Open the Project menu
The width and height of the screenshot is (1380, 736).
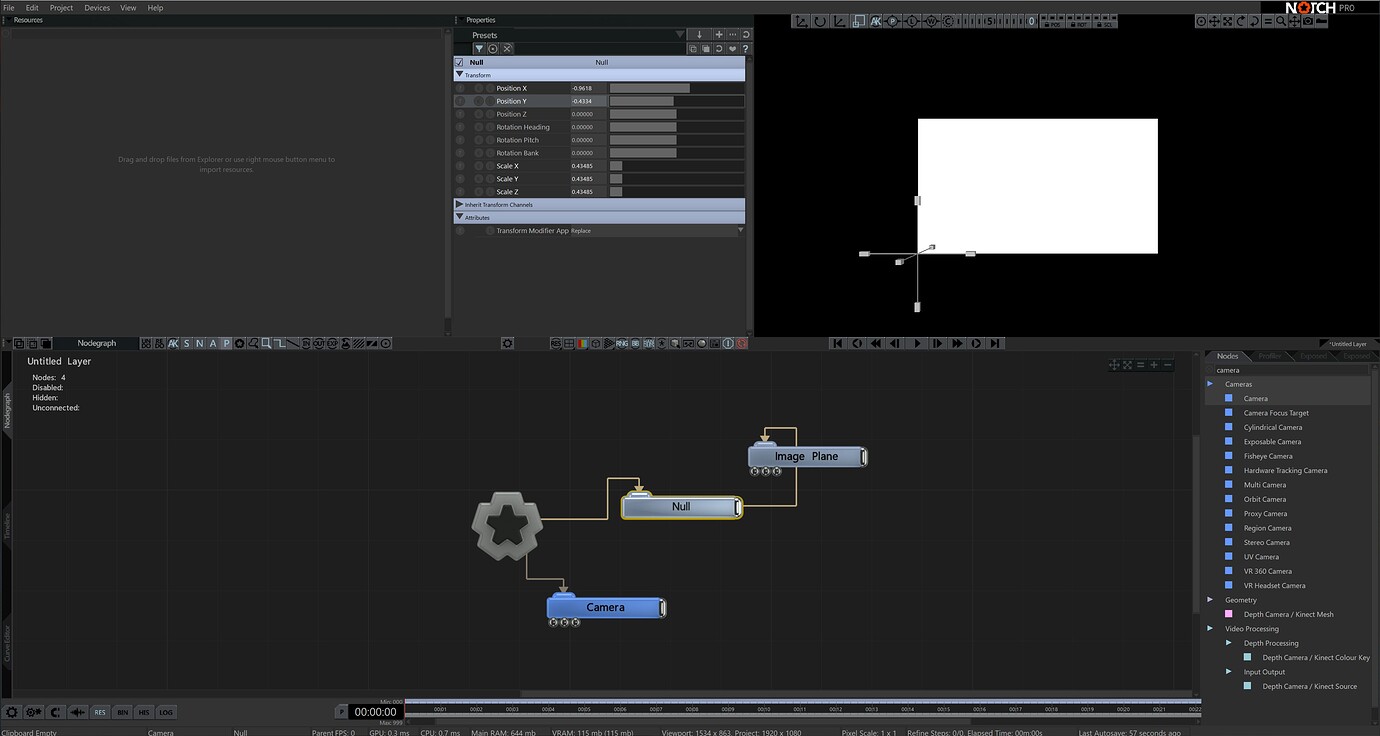click(x=61, y=7)
